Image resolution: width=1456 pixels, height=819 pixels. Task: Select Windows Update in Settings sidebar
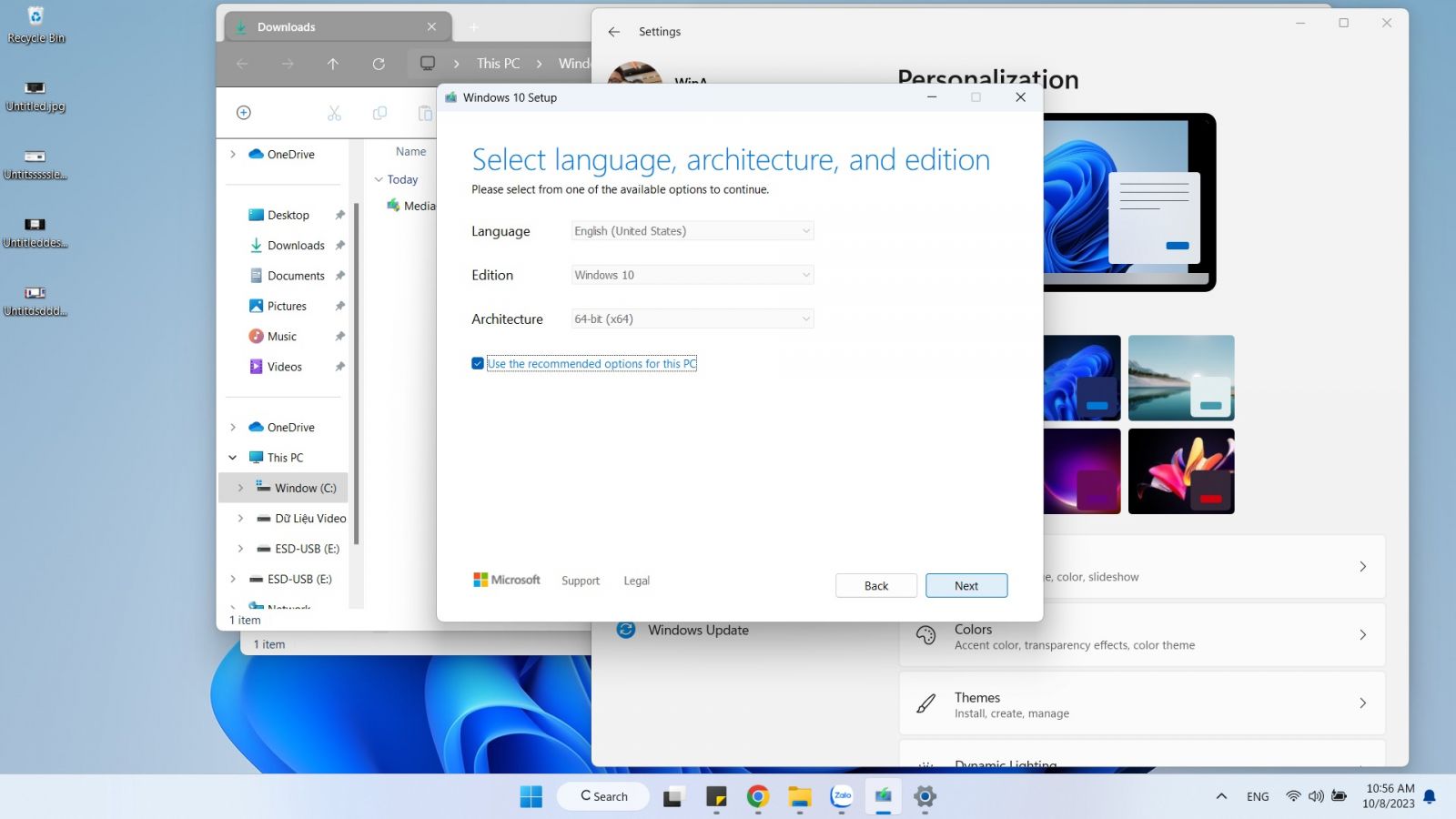tap(698, 630)
